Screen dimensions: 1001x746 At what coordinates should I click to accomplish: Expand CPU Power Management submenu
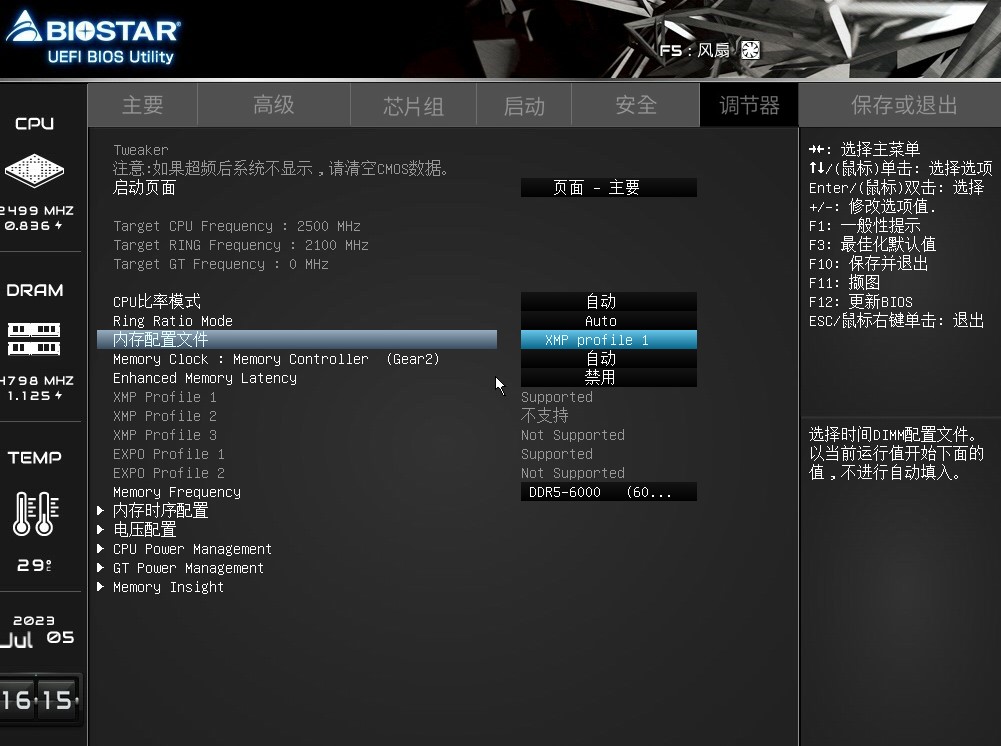192,549
